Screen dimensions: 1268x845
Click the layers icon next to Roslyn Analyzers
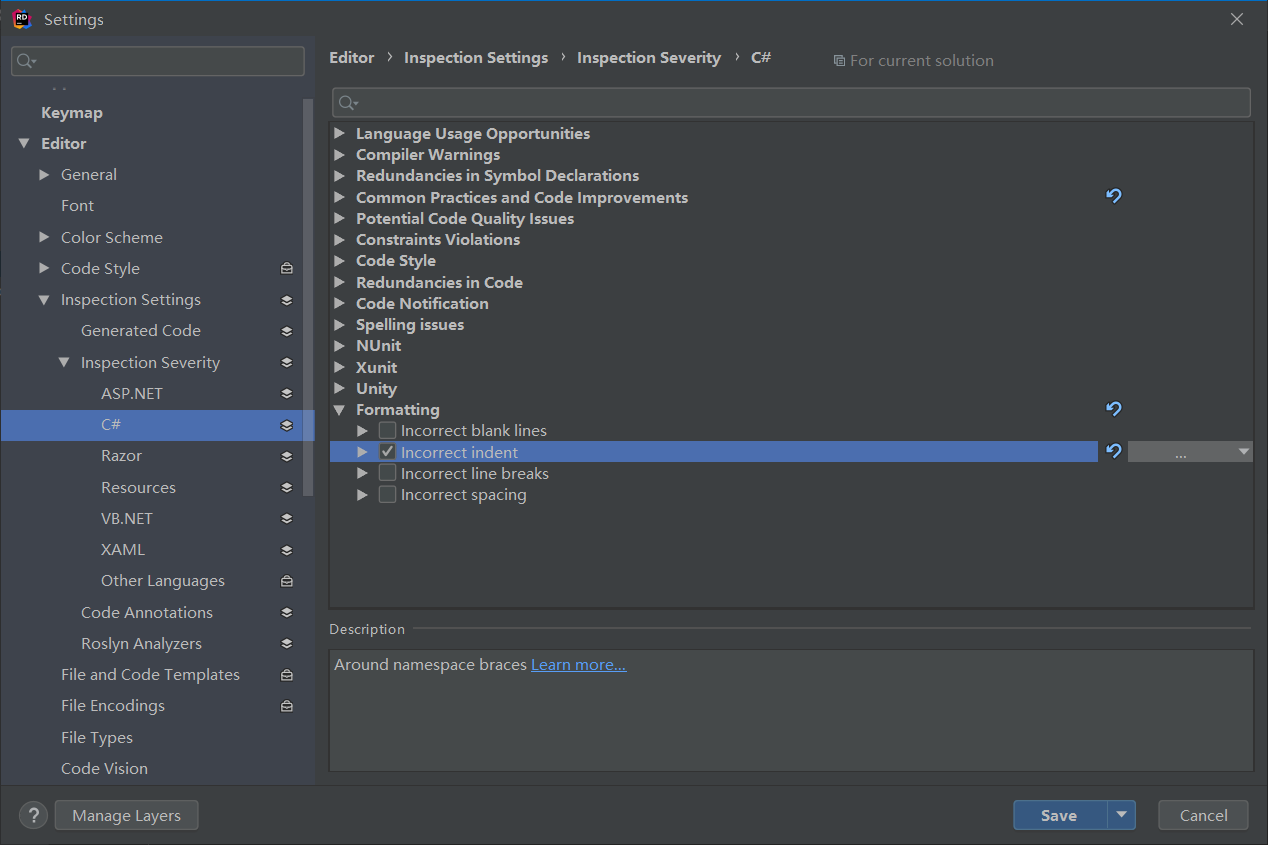pos(287,644)
